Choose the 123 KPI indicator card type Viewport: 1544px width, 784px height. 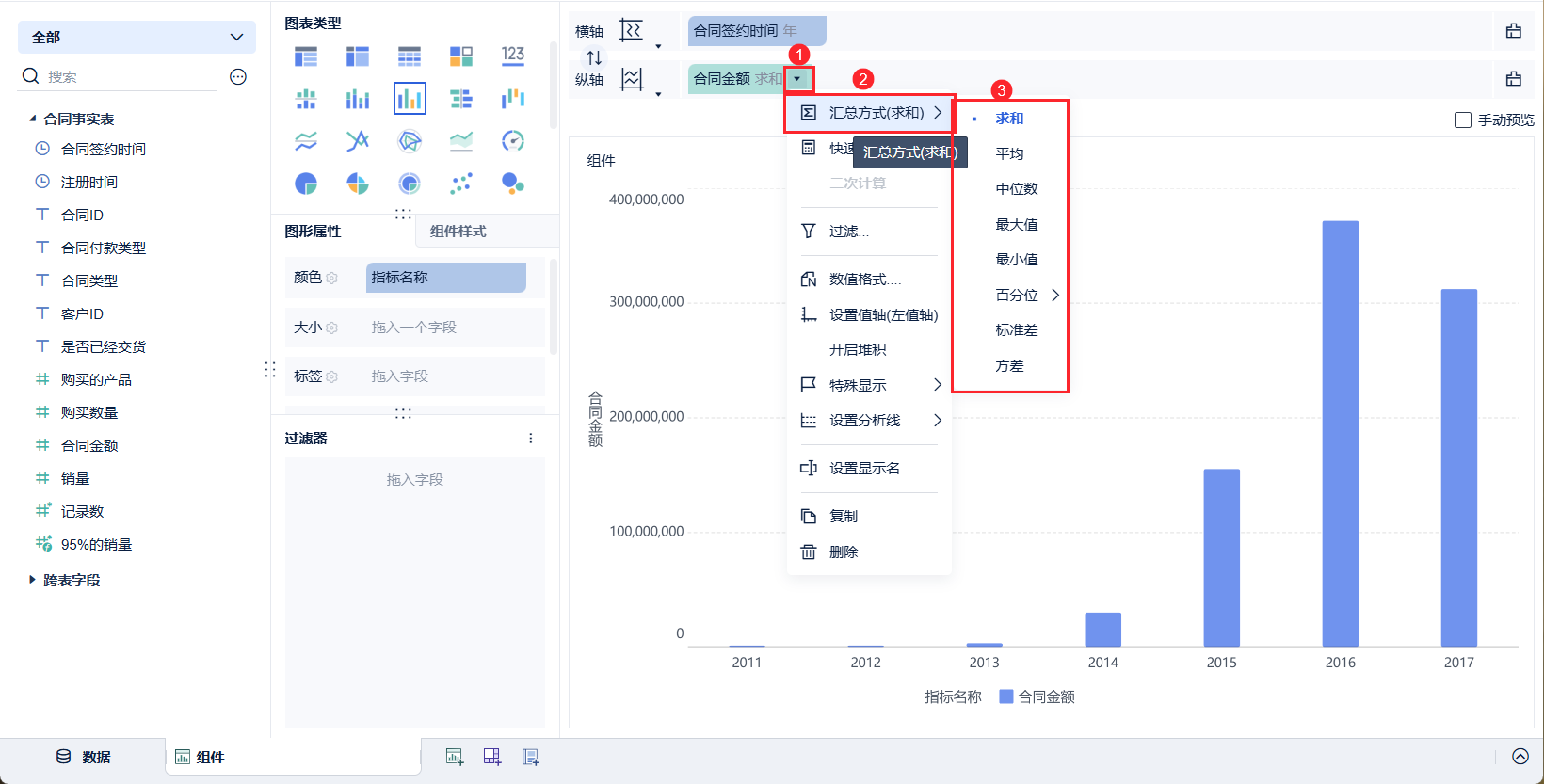pyautogui.click(x=513, y=56)
